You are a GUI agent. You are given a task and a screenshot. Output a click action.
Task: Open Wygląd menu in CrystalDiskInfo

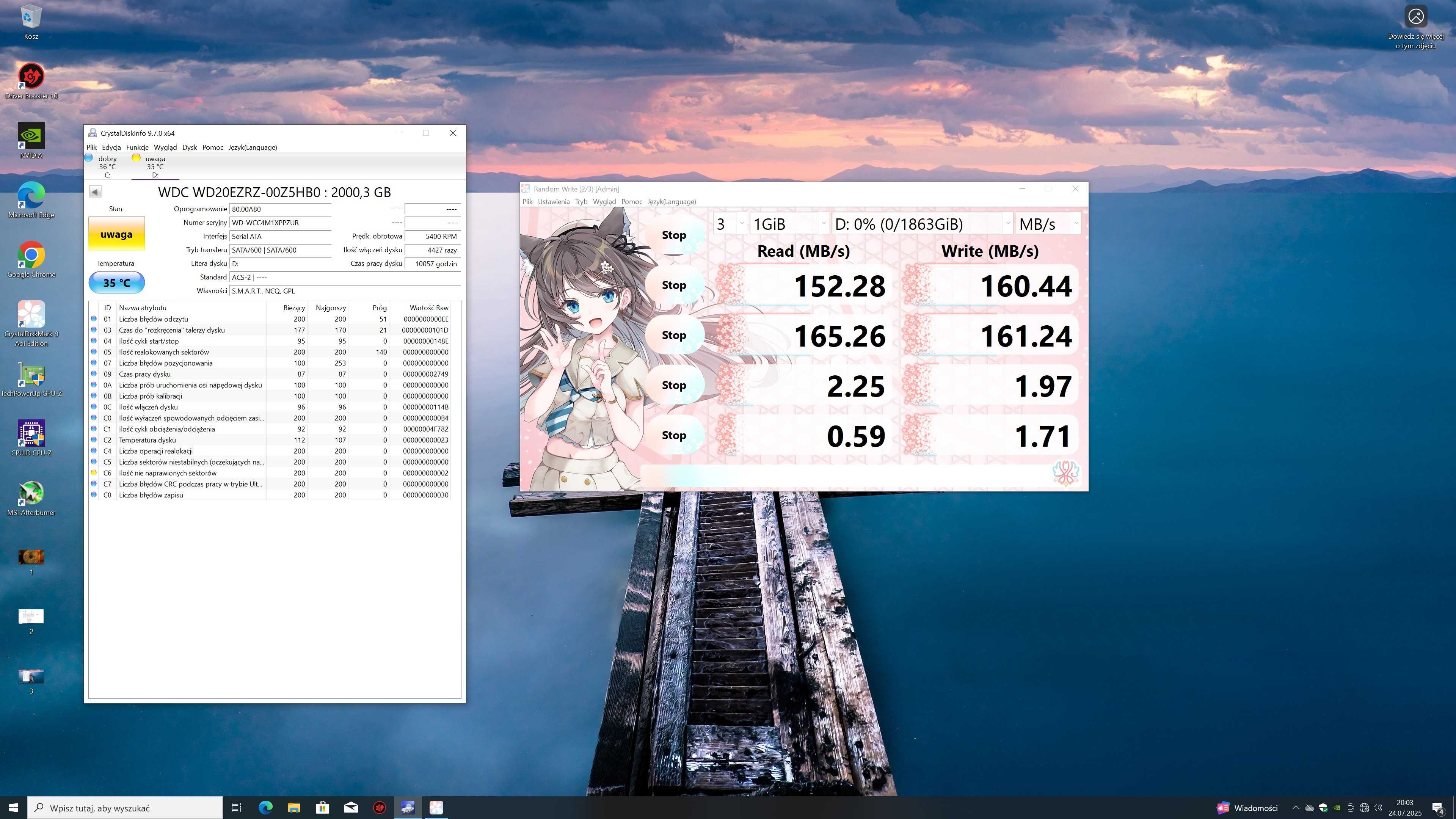click(x=165, y=147)
